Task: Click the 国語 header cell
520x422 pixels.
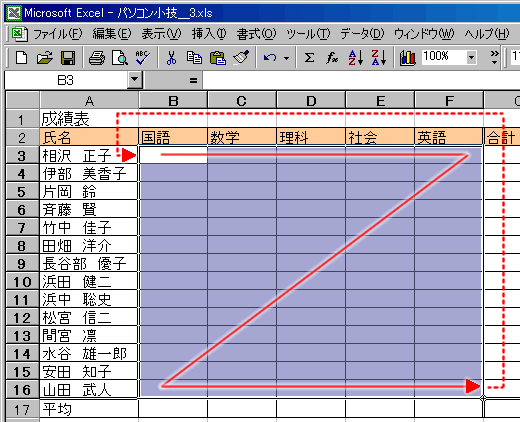Action: 173,137
